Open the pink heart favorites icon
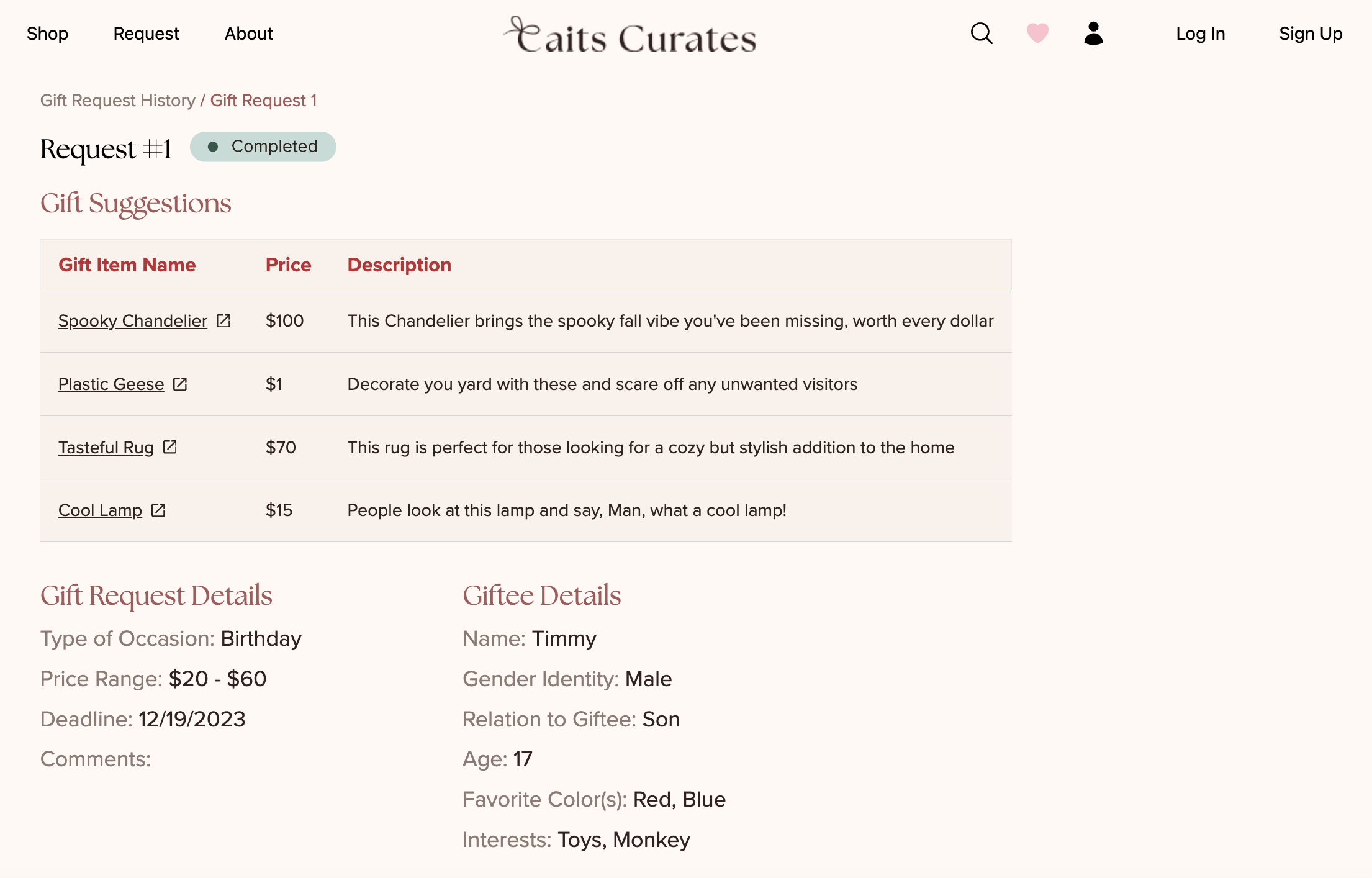Screen dimensions: 1372x878 pyautogui.click(x=1037, y=33)
